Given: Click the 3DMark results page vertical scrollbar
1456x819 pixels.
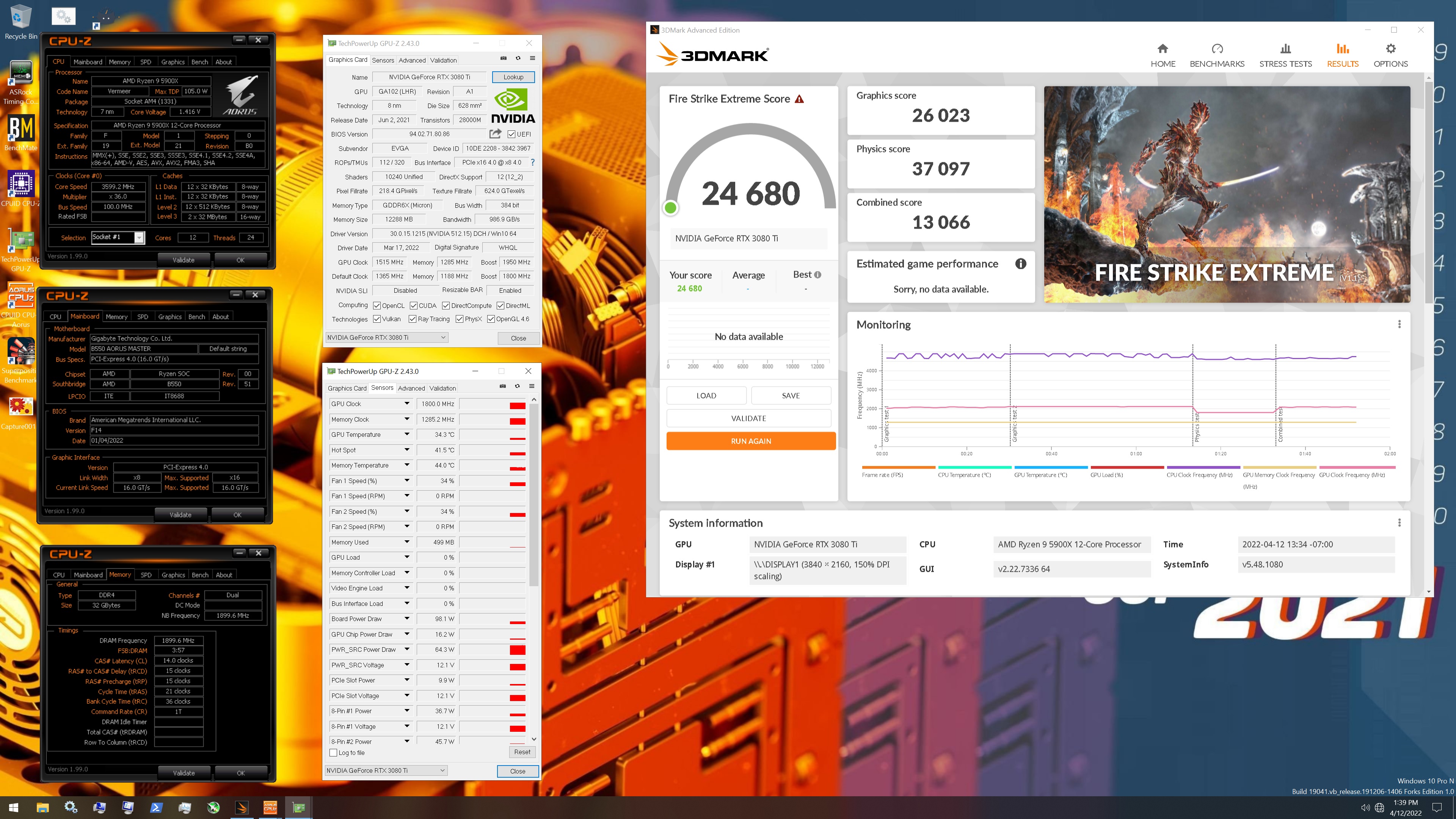Looking at the screenshot, I should pyautogui.click(x=1429, y=192).
